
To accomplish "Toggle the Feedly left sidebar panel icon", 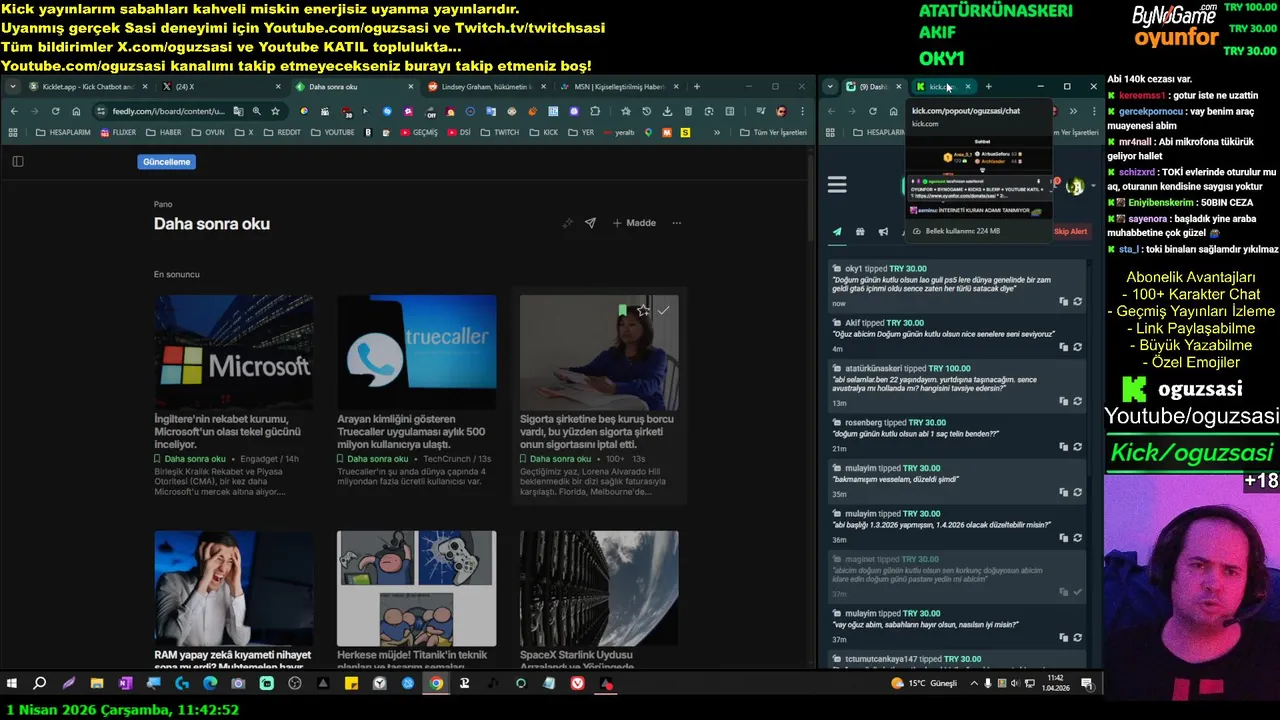I will pyautogui.click(x=17, y=161).
